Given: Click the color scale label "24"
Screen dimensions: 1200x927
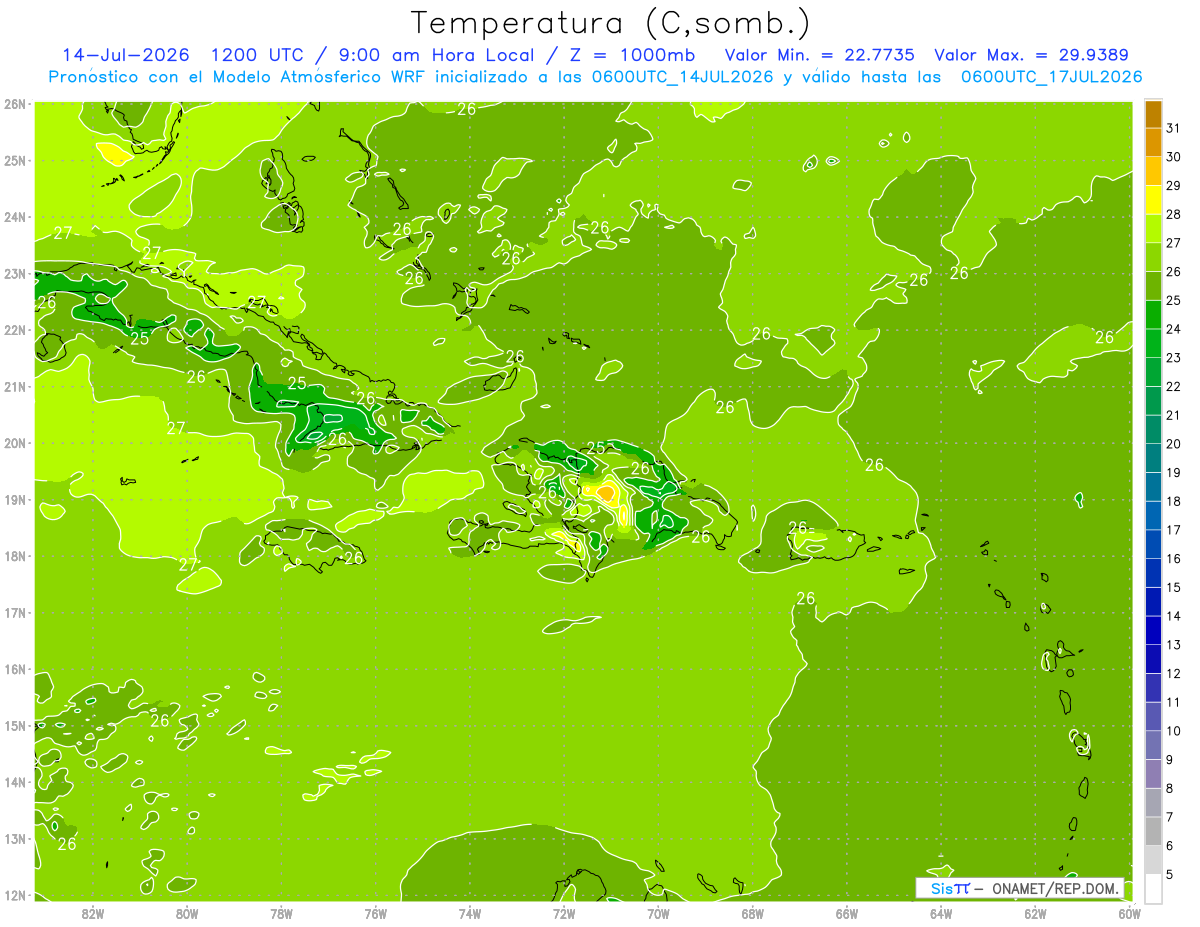Looking at the screenshot, I should (x=1174, y=329).
